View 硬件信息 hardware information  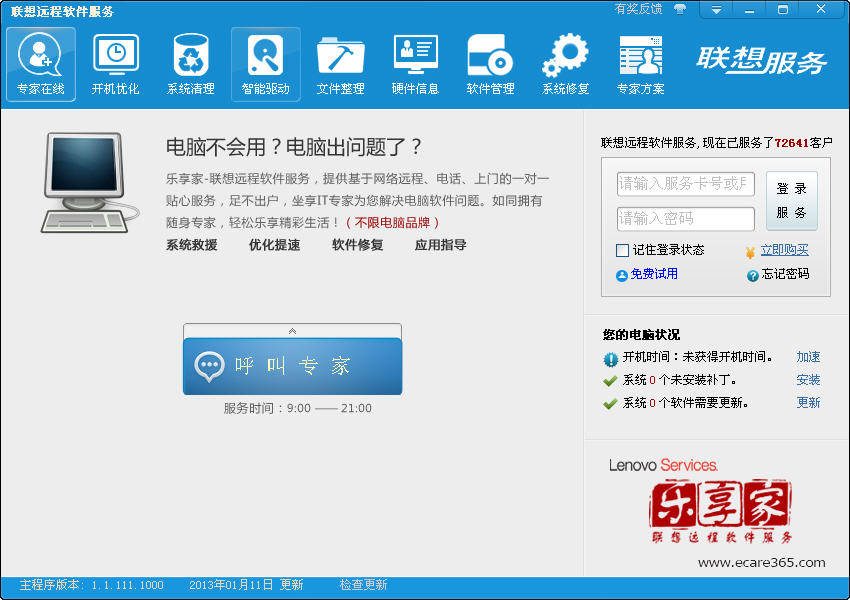click(x=415, y=63)
